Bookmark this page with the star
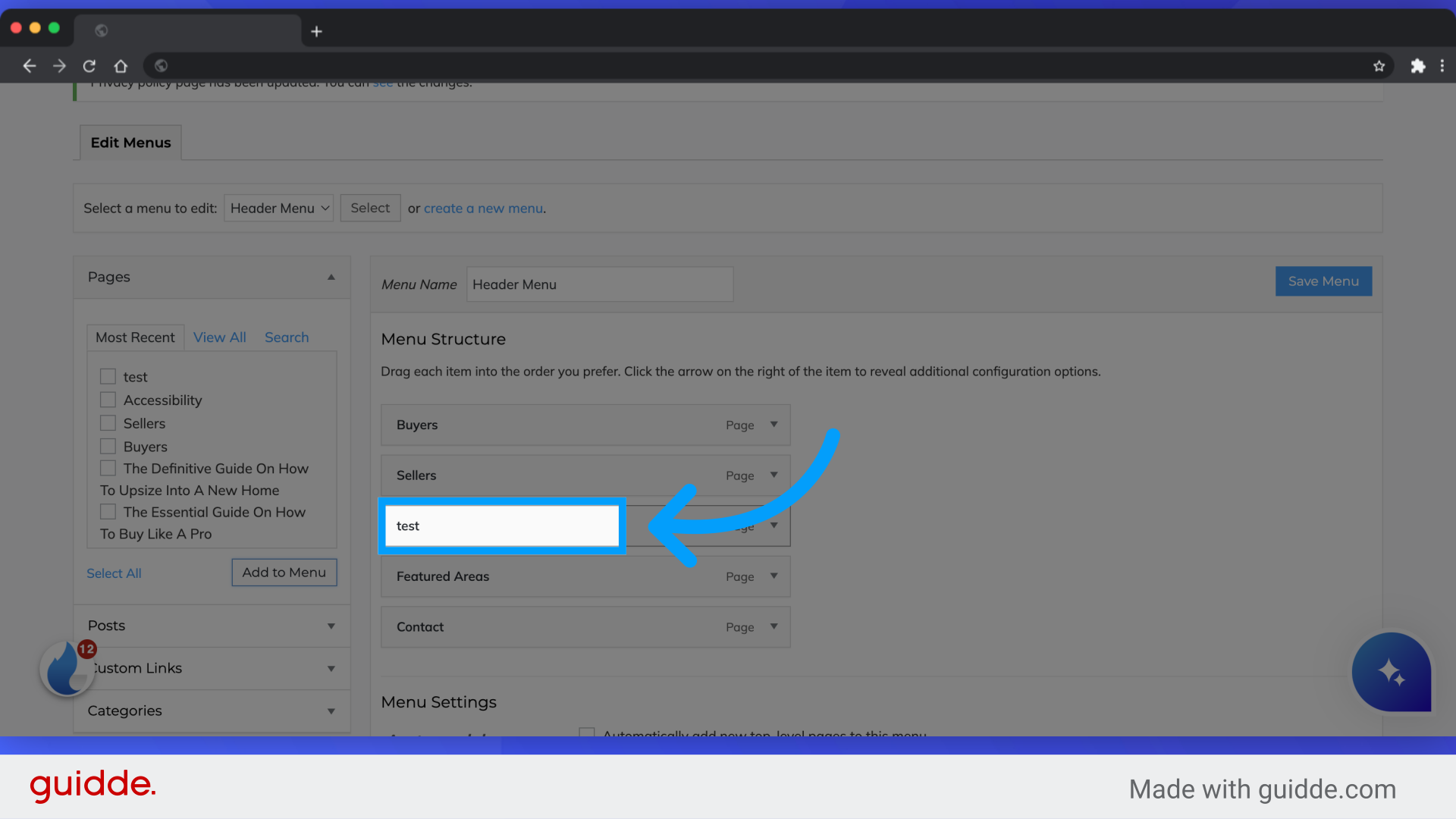This screenshot has height=819, width=1456. (1379, 66)
